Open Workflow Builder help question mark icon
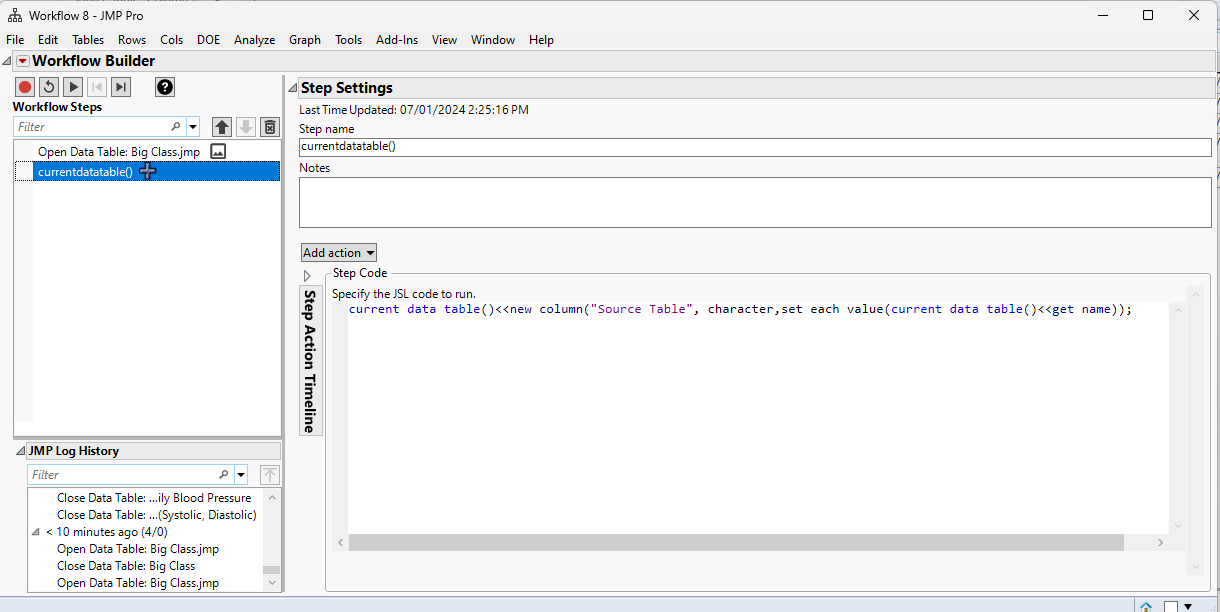This screenshot has height=612, width=1220. (165, 87)
